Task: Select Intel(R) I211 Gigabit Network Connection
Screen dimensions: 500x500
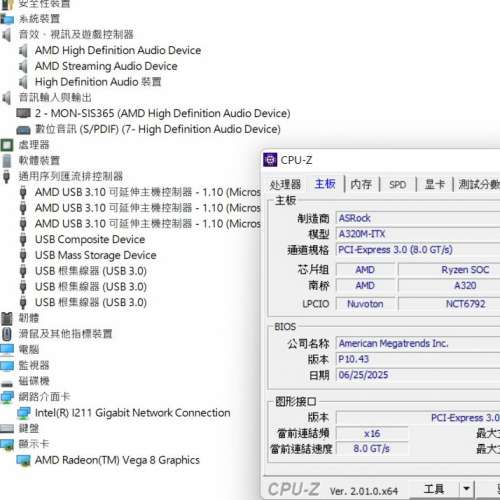Action: (133, 413)
